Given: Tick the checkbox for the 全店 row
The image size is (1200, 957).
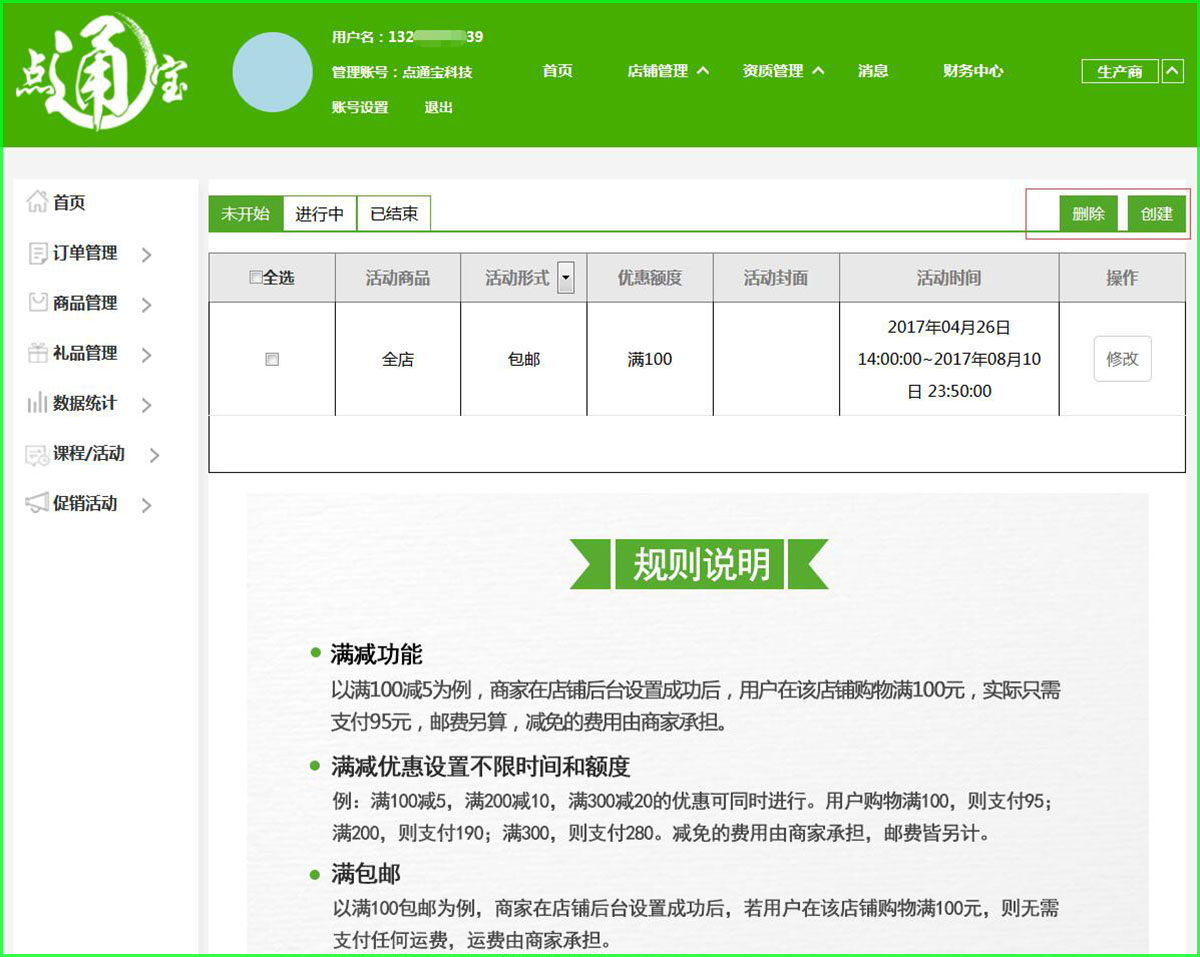Looking at the screenshot, I should click(272, 359).
